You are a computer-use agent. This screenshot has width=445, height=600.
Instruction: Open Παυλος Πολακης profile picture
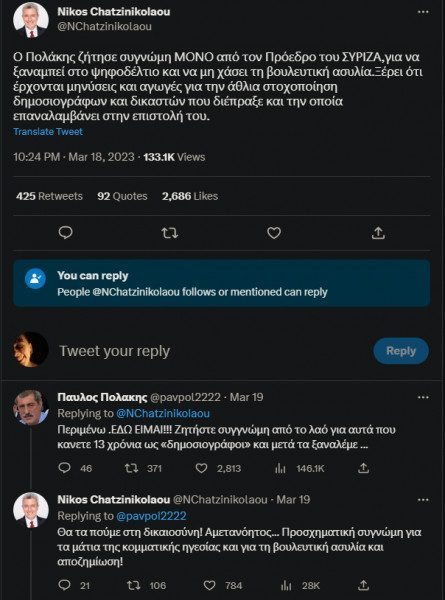(31, 408)
